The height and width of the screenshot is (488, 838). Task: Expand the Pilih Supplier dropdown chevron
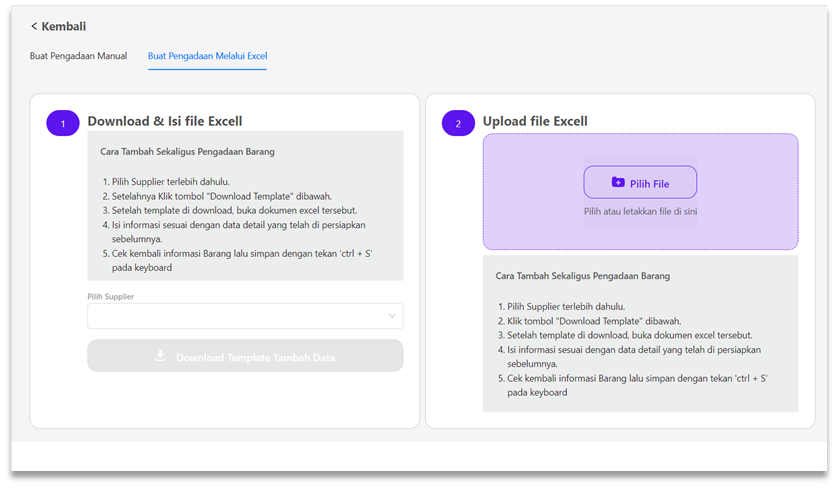[x=391, y=316]
